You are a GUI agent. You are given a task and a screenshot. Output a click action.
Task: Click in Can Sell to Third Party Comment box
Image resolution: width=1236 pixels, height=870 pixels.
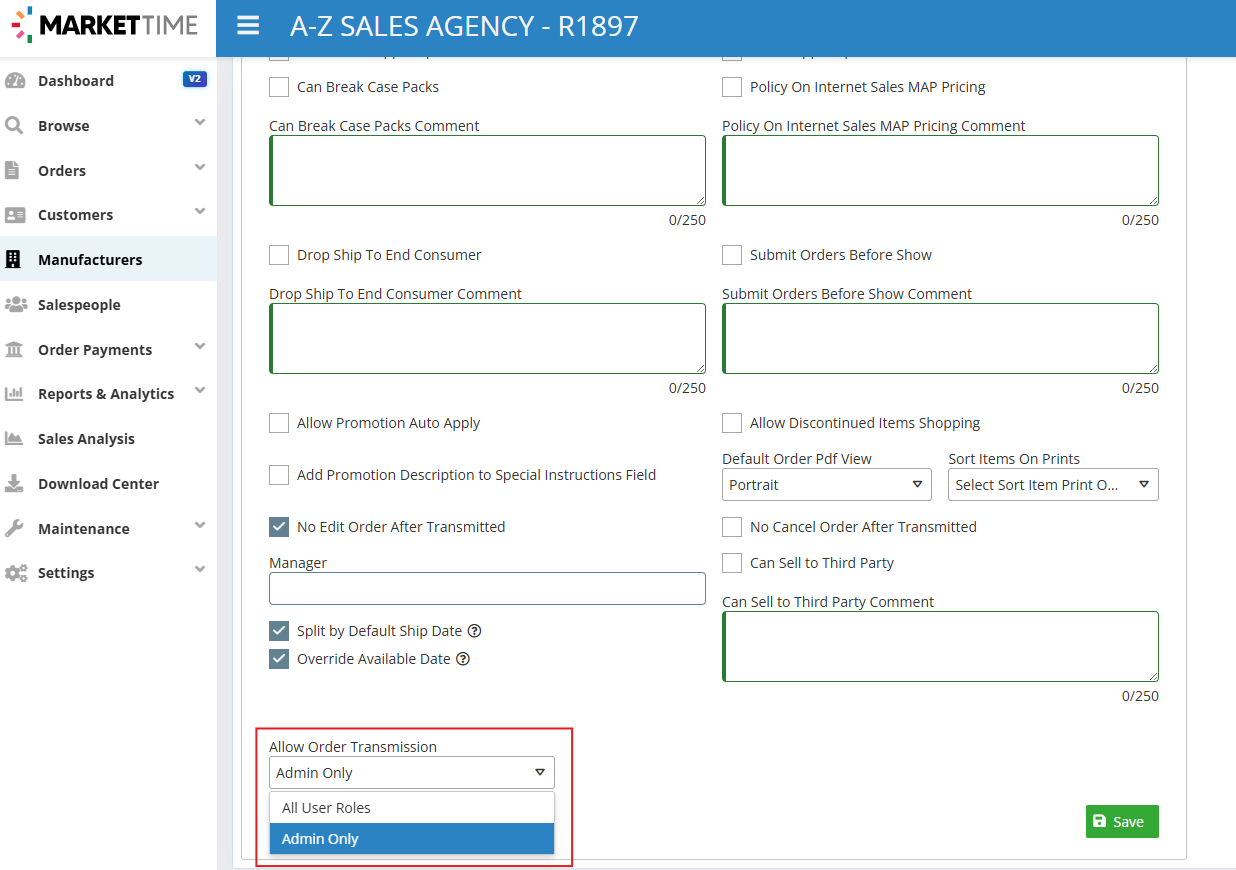940,647
